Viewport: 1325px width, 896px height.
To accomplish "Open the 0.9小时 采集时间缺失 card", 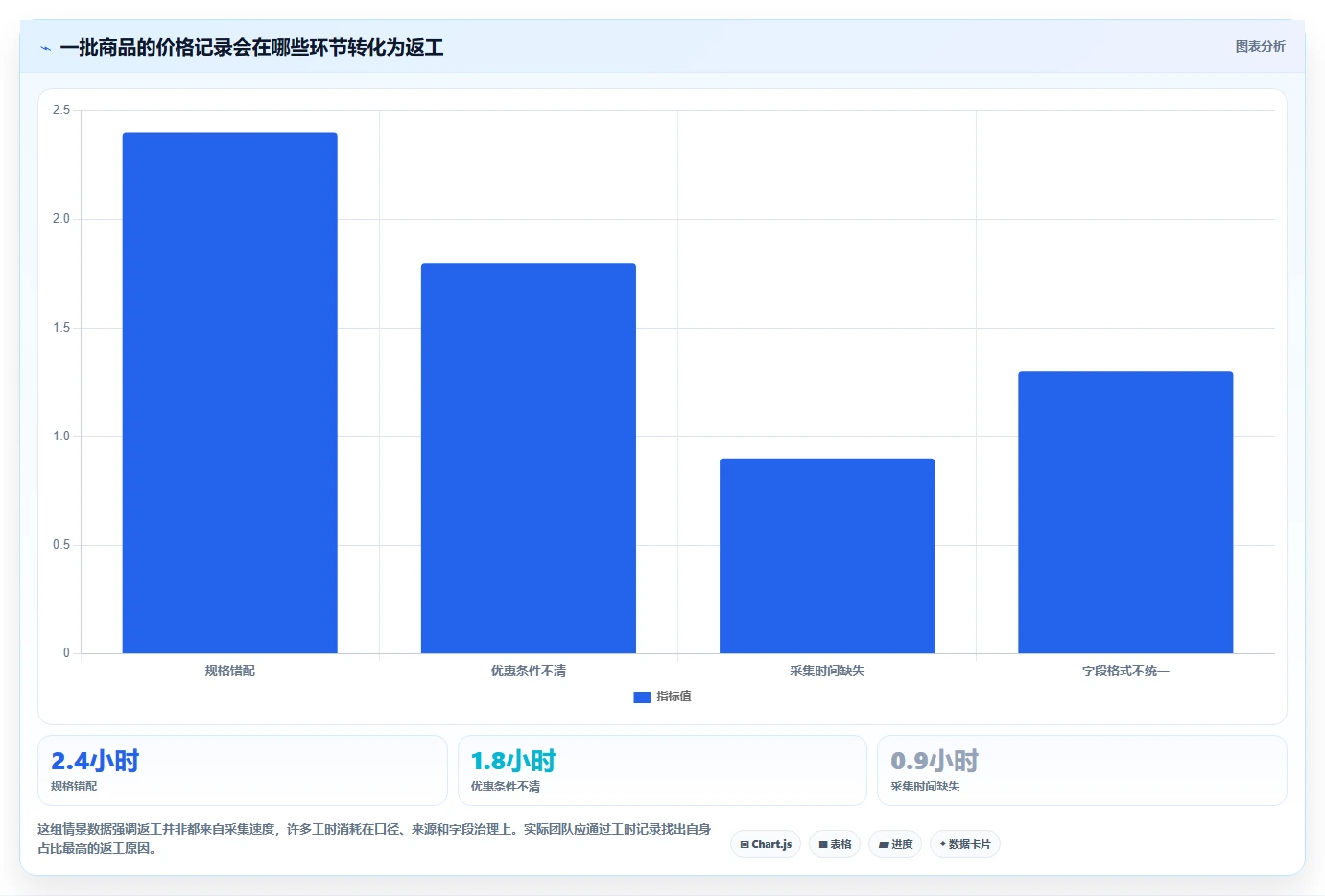I will coord(1082,770).
